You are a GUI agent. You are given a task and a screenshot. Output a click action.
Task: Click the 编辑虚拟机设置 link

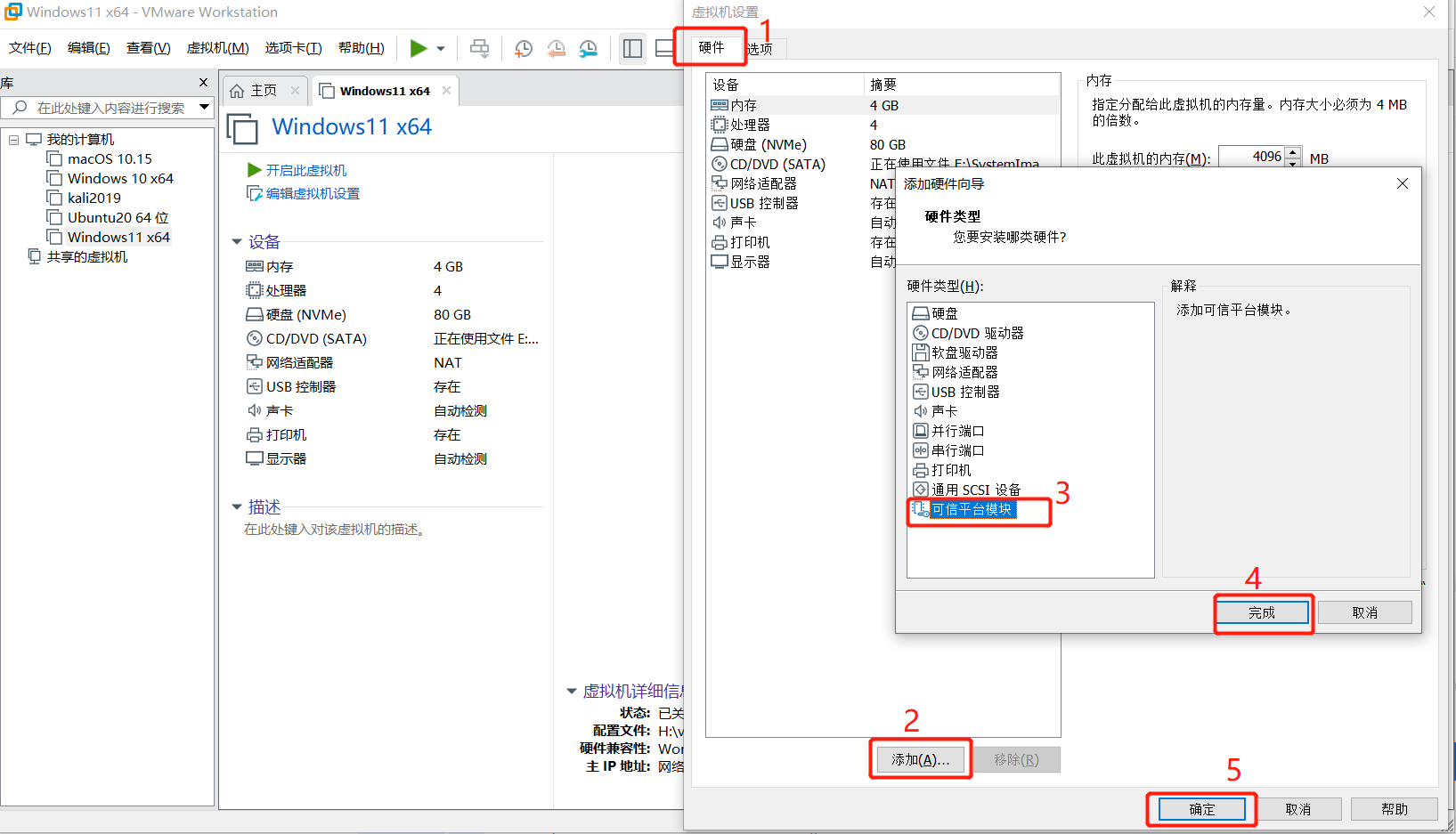(x=313, y=193)
